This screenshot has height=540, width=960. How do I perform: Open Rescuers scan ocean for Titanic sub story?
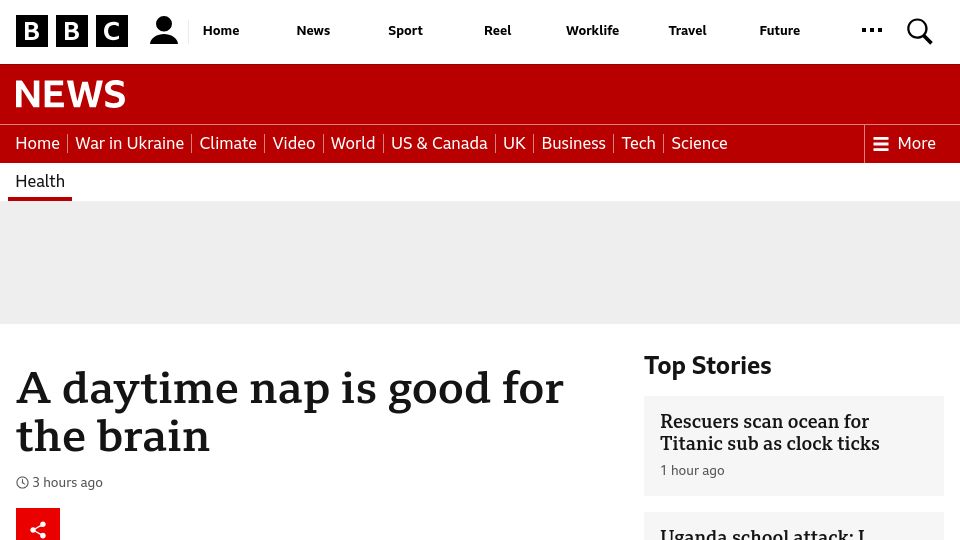click(770, 432)
